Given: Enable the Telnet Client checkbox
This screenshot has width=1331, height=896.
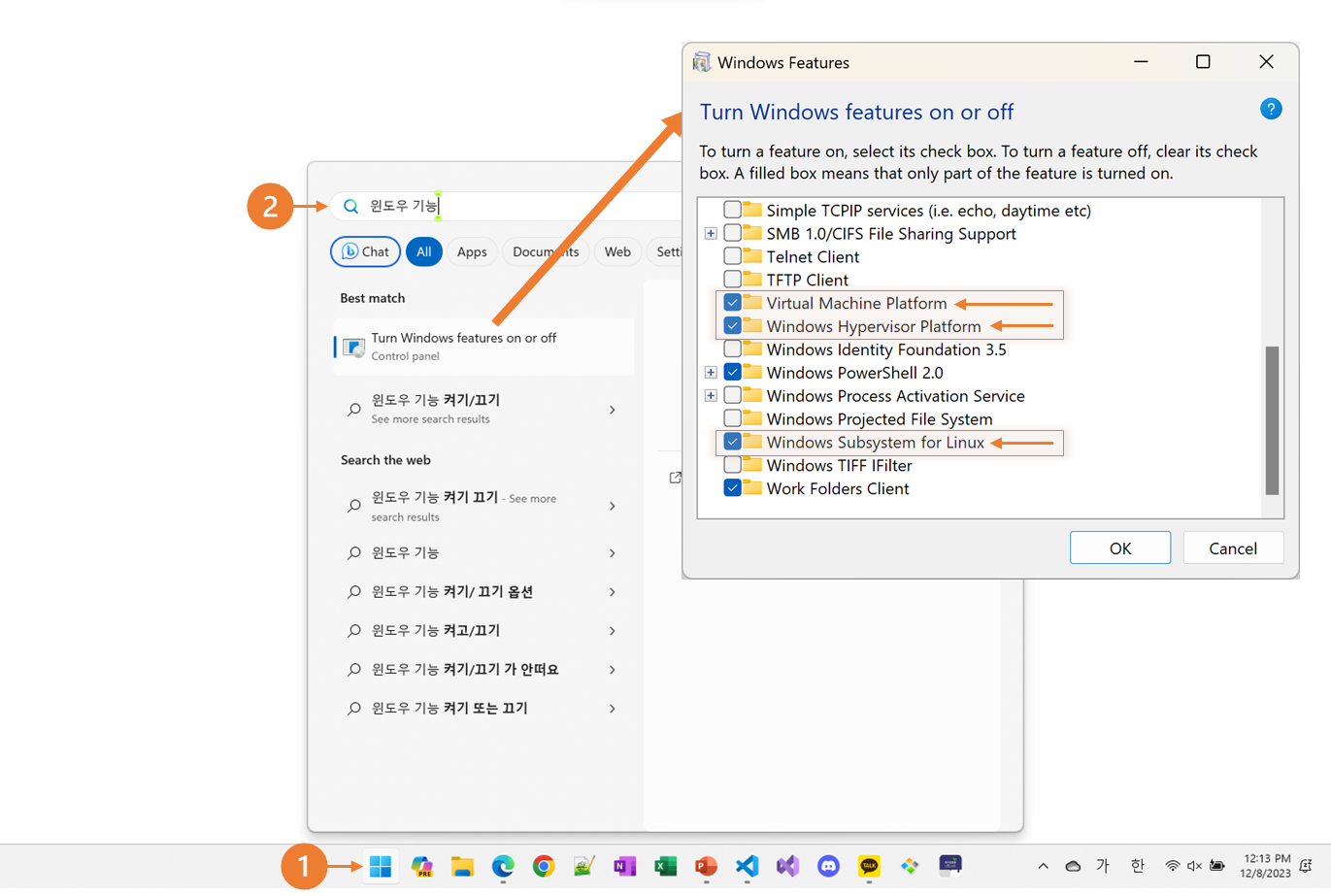Looking at the screenshot, I should [733, 256].
